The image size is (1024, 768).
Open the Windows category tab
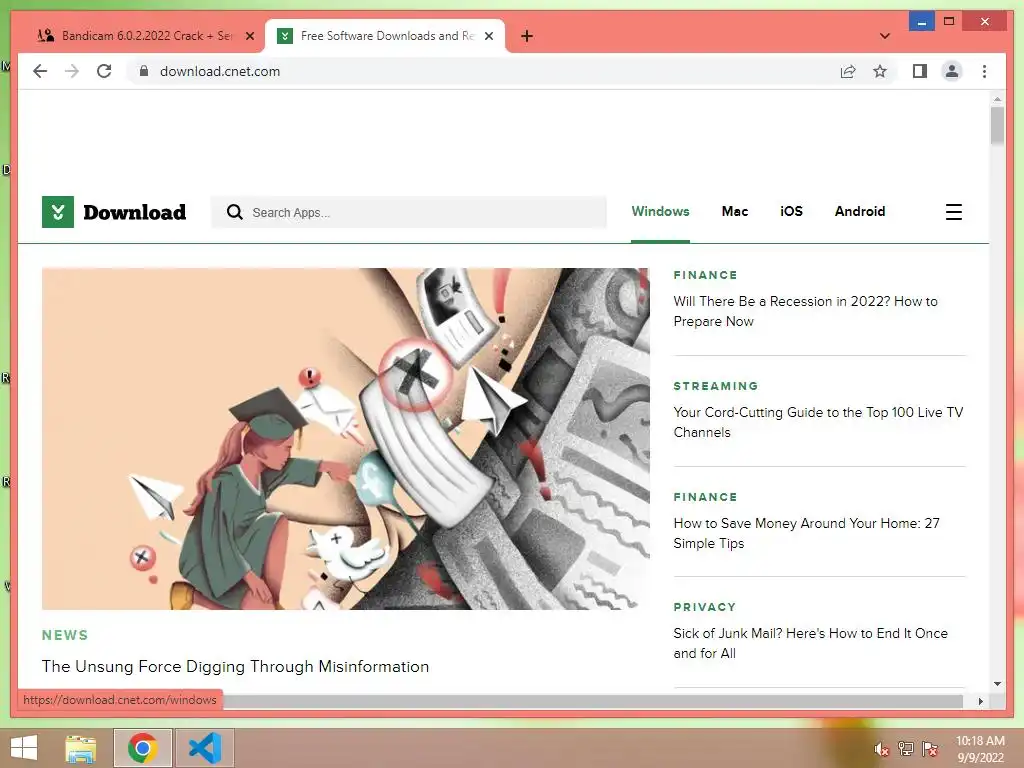[660, 212]
